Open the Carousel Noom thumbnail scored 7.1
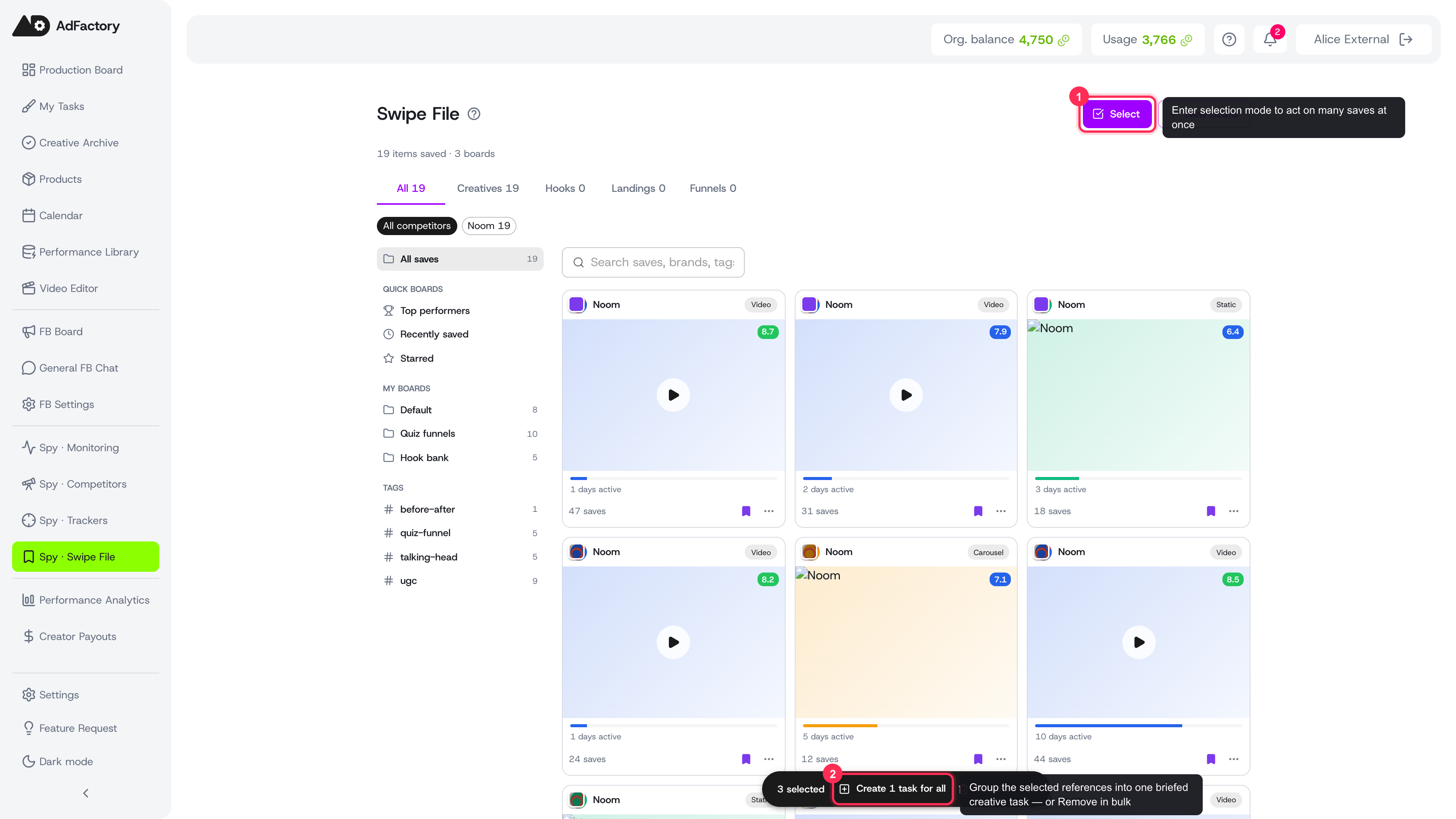1456x819 pixels. (x=906, y=642)
